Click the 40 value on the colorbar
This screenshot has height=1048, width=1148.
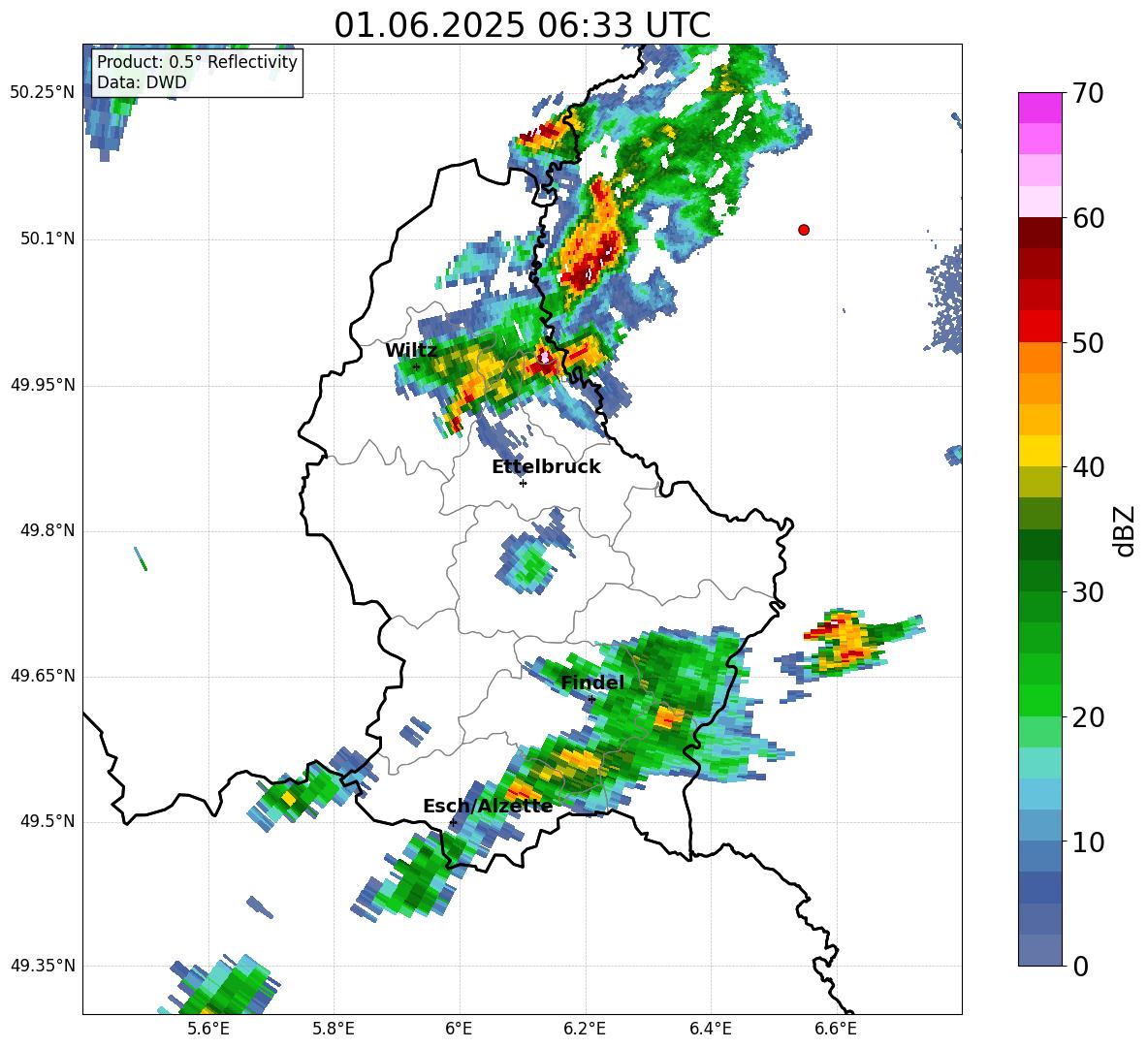pyautogui.click(x=1088, y=467)
